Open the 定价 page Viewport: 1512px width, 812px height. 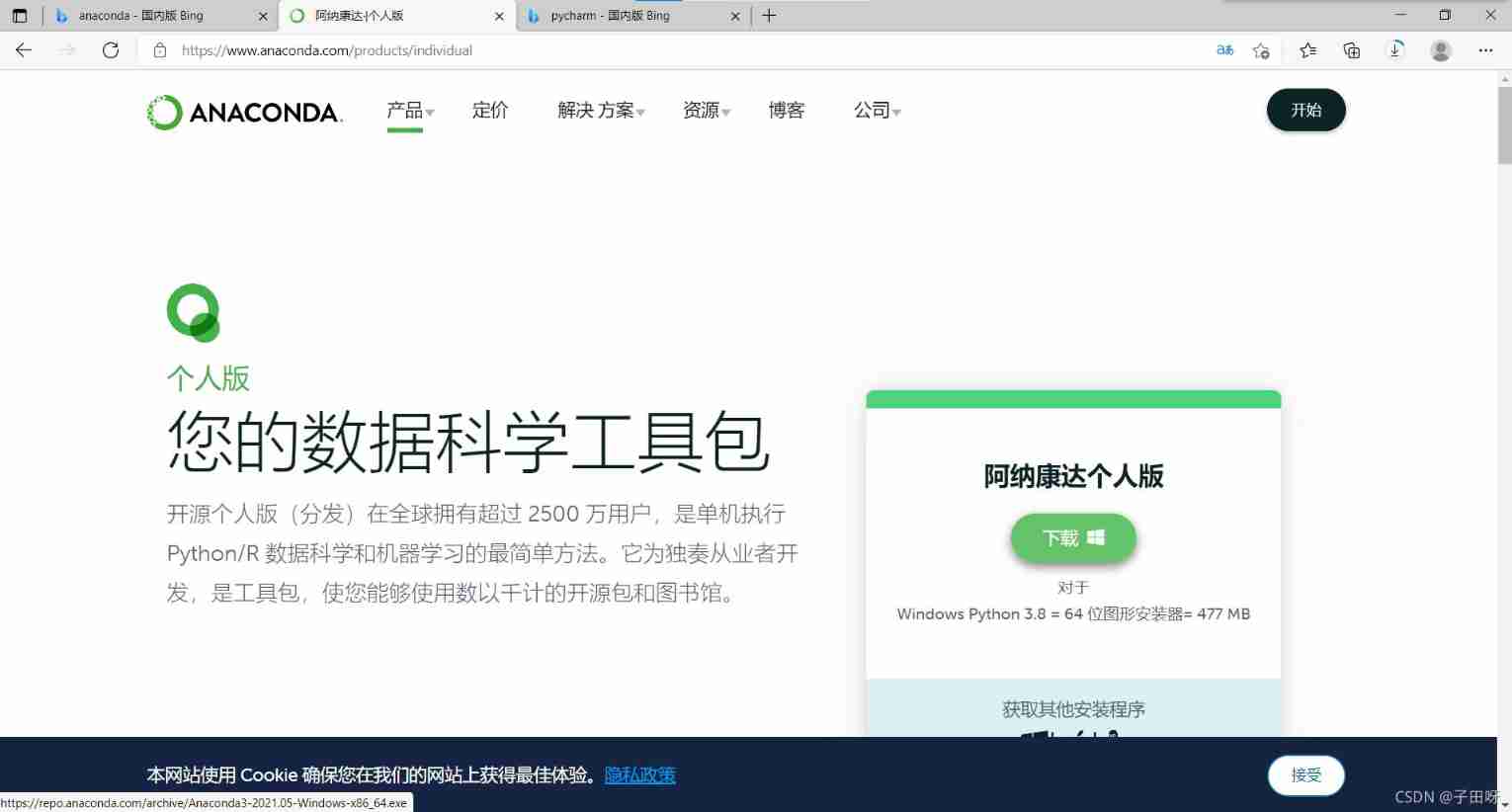(490, 111)
